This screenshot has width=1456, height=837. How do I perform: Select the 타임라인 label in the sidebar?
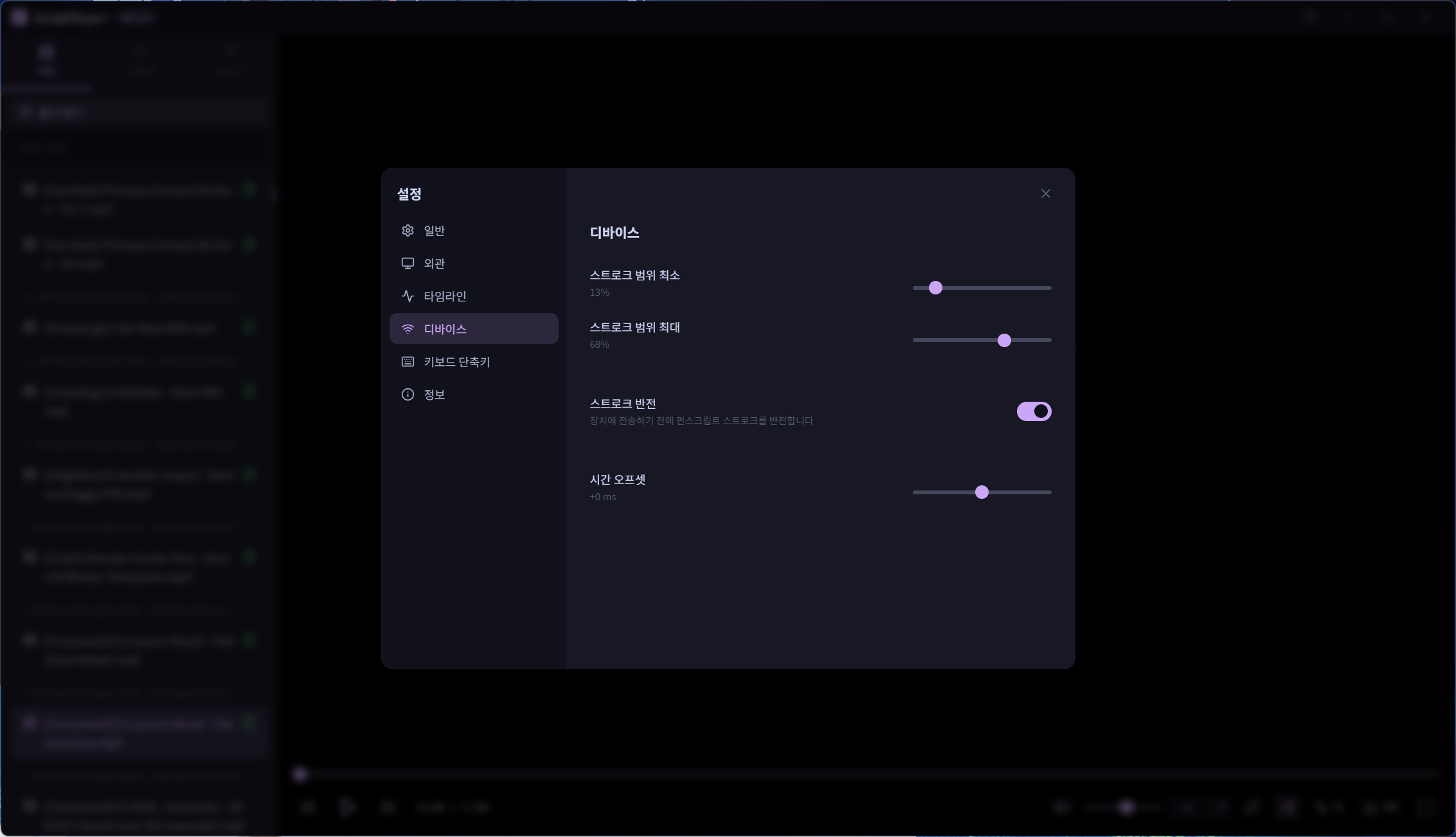point(445,296)
